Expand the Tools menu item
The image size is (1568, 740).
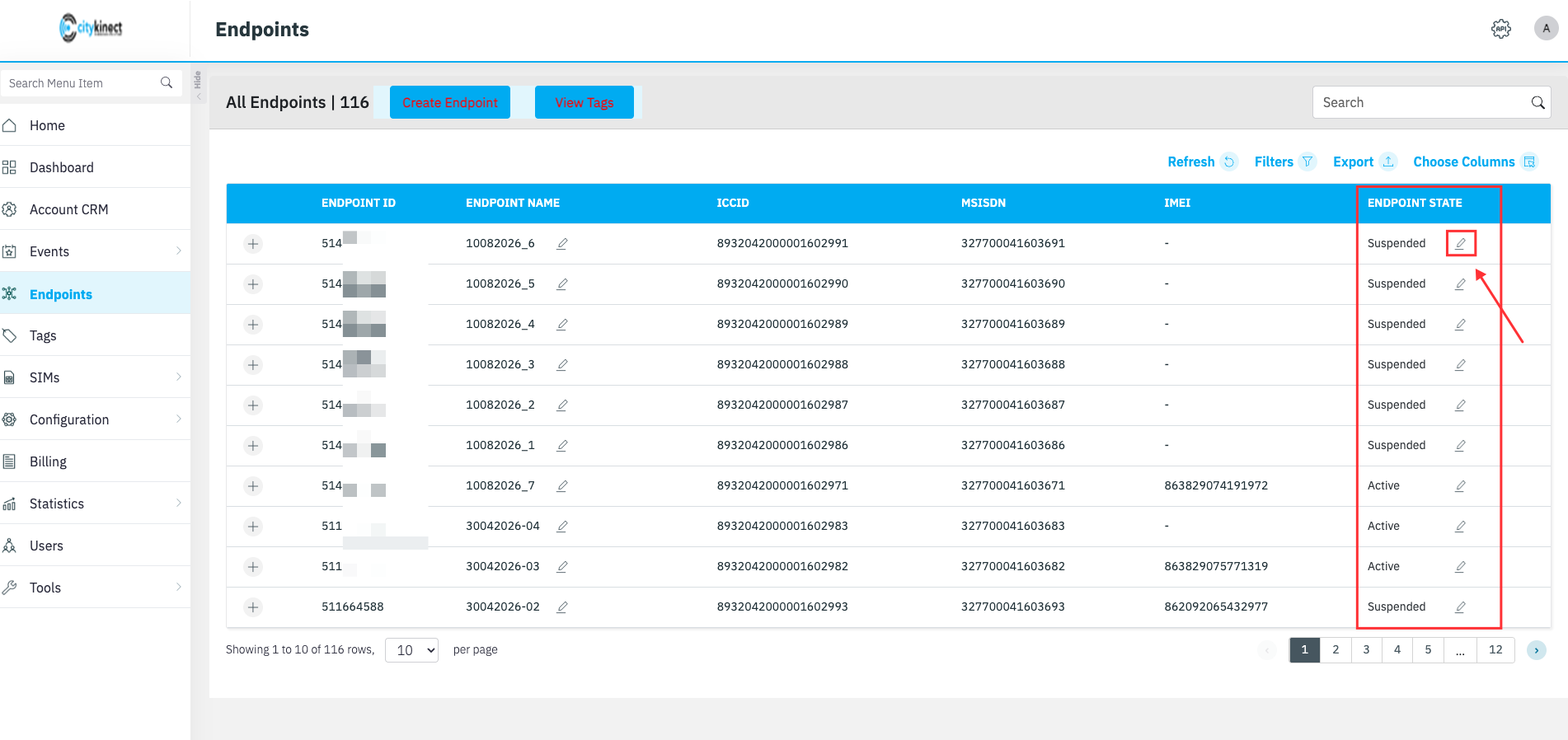click(95, 588)
